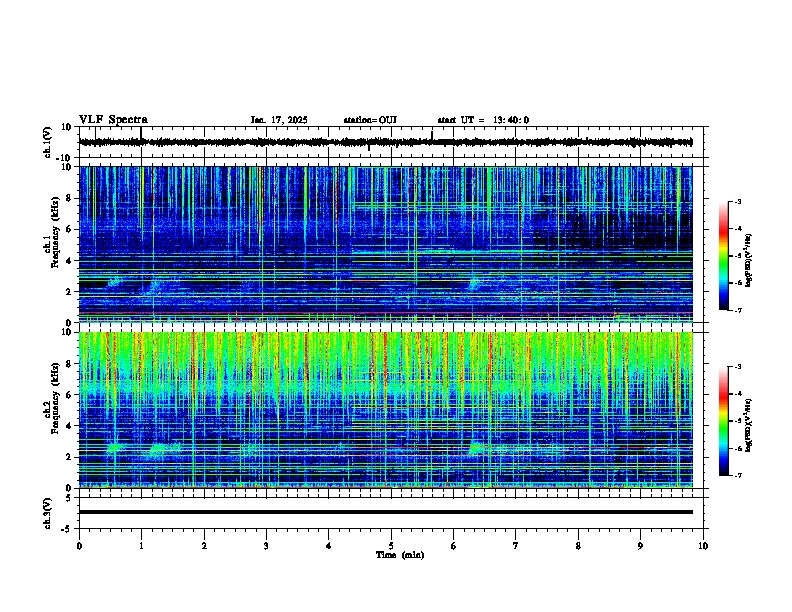This screenshot has height=612, width=792.
Task: Click green emission burst near 6.3 min in ch.2
Action: pos(476,448)
